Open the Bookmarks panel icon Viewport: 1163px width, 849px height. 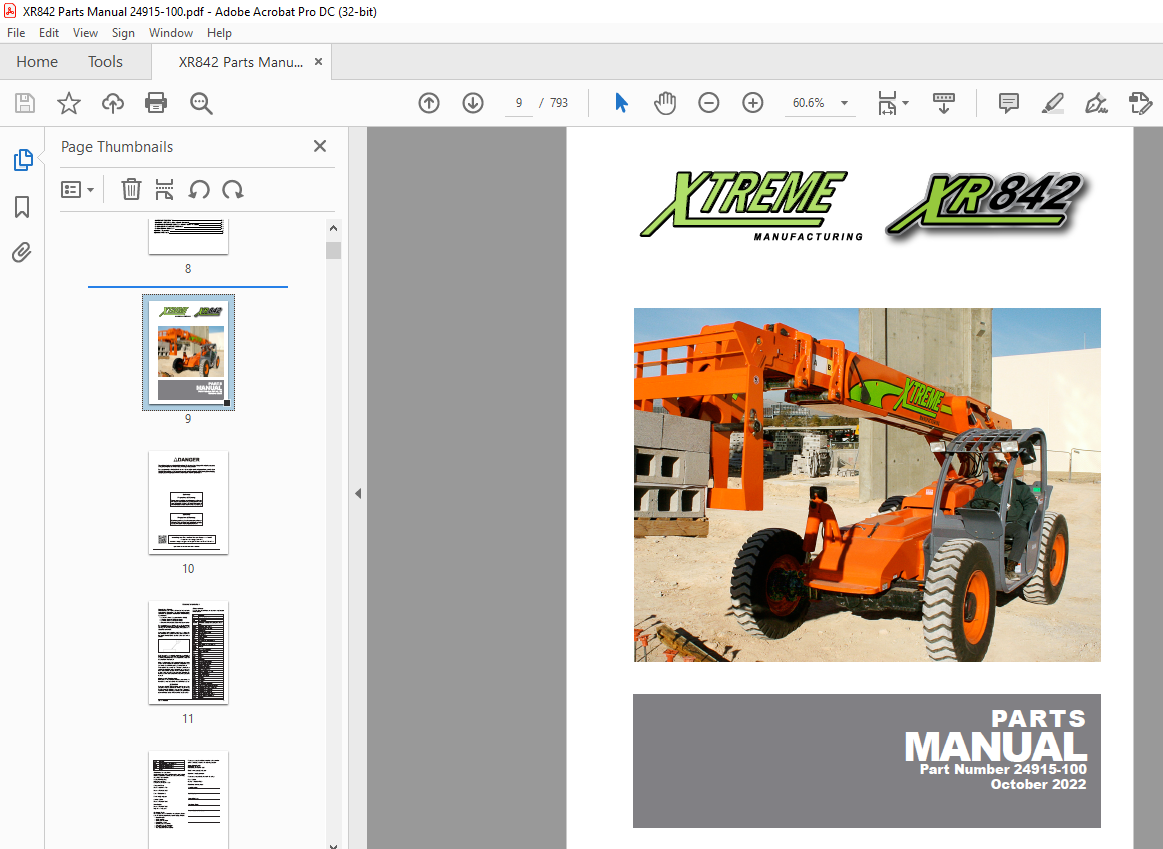(22, 207)
